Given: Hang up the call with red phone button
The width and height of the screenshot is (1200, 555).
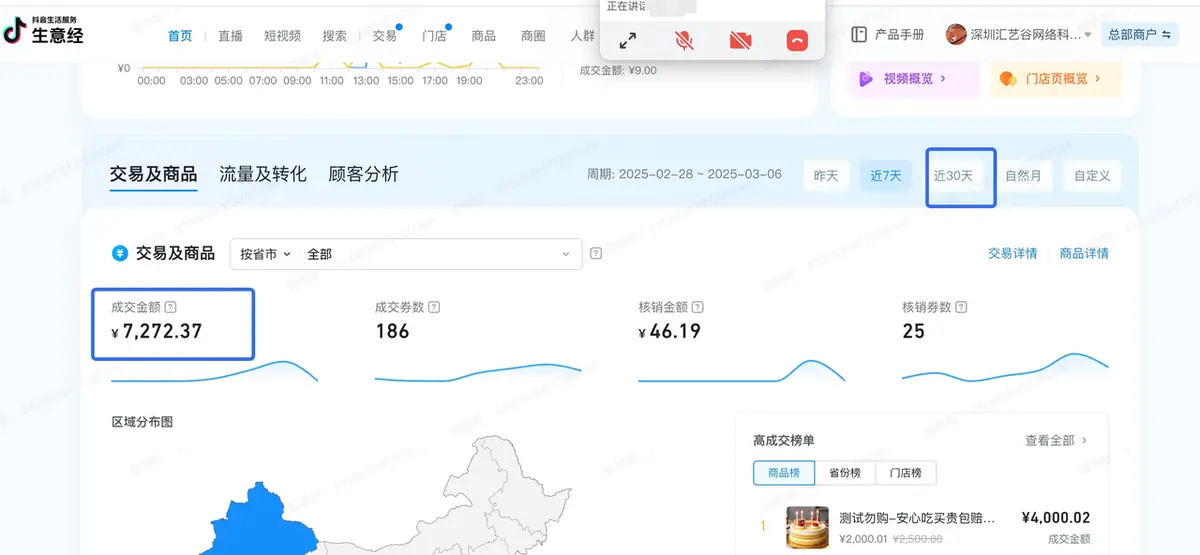Looking at the screenshot, I should click(x=796, y=40).
